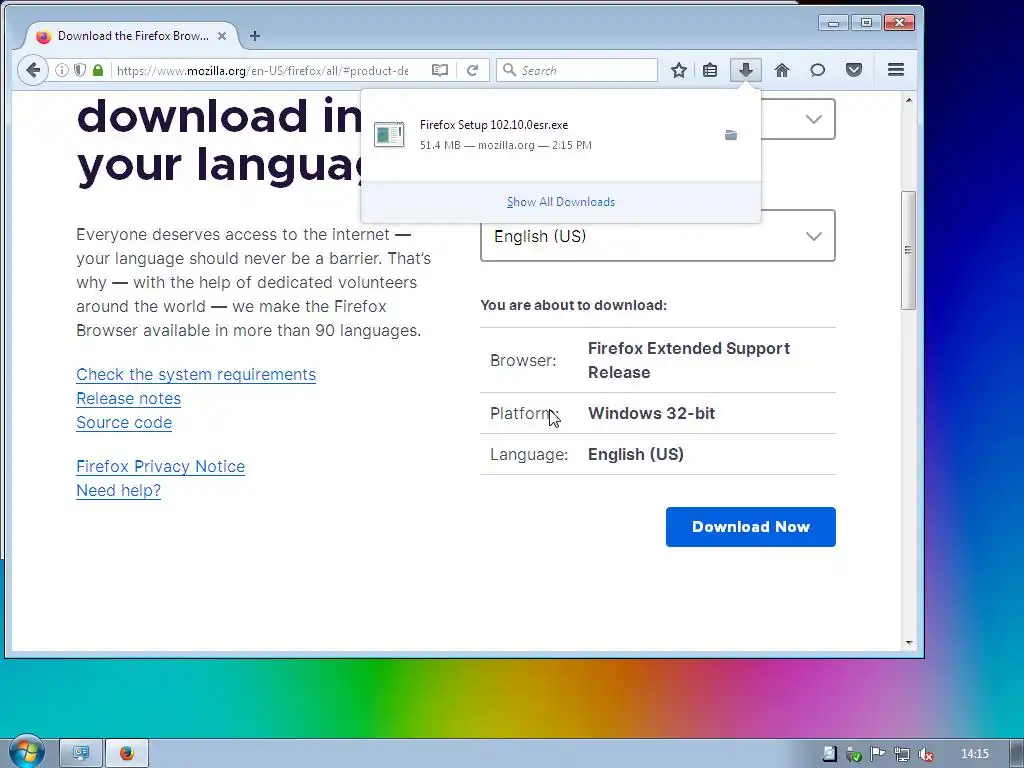This screenshot has height=768, width=1024.
Task: Open the Release notes link
Action: pos(129,398)
